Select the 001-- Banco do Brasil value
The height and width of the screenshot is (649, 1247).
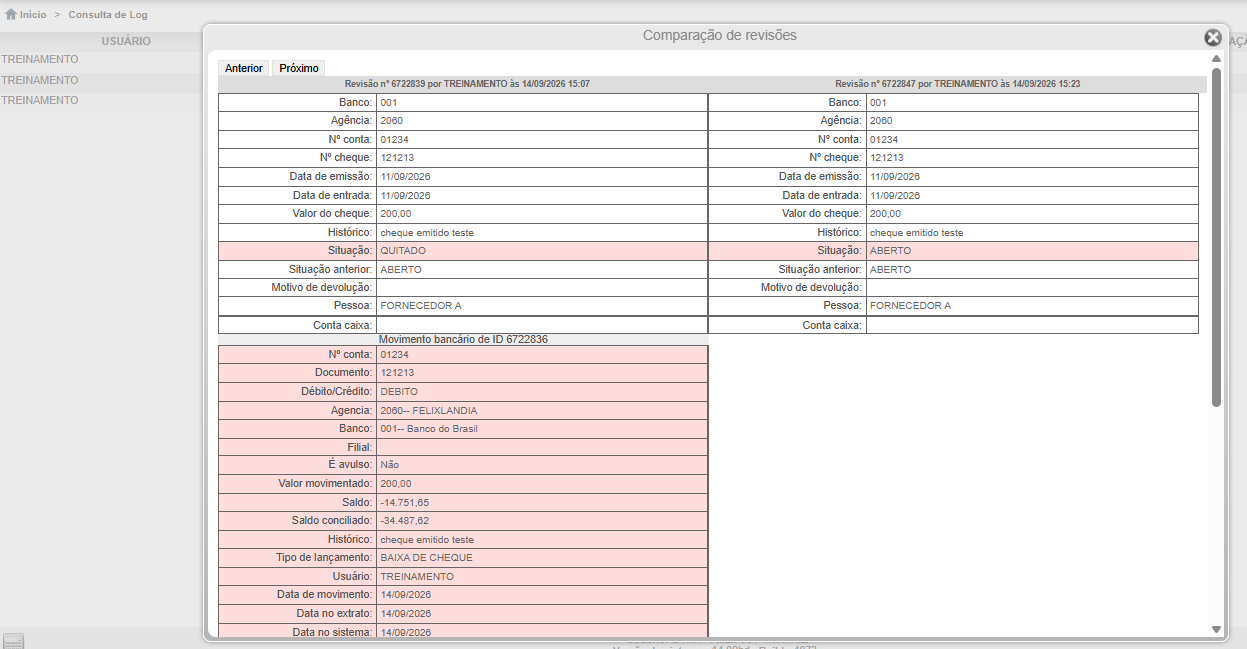[429, 429]
